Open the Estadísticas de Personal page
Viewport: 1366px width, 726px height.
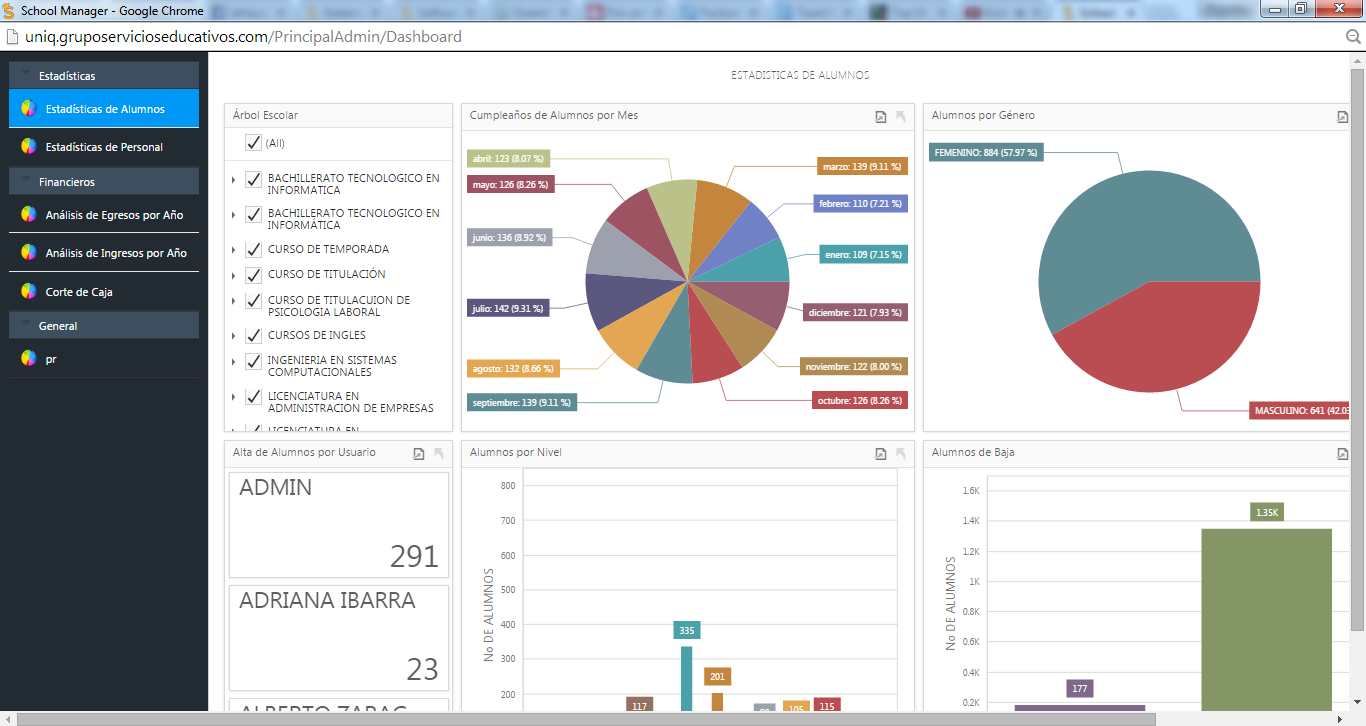coord(104,146)
